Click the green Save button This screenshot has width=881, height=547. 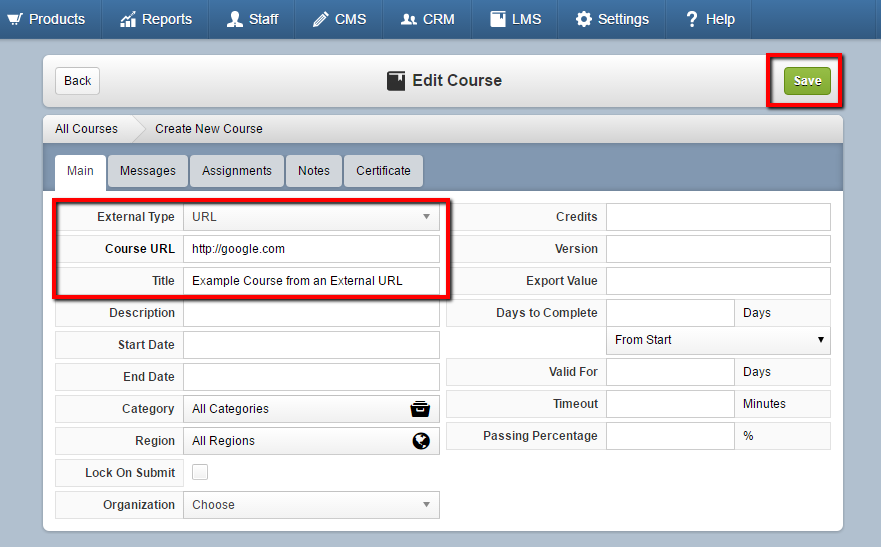pos(807,81)
